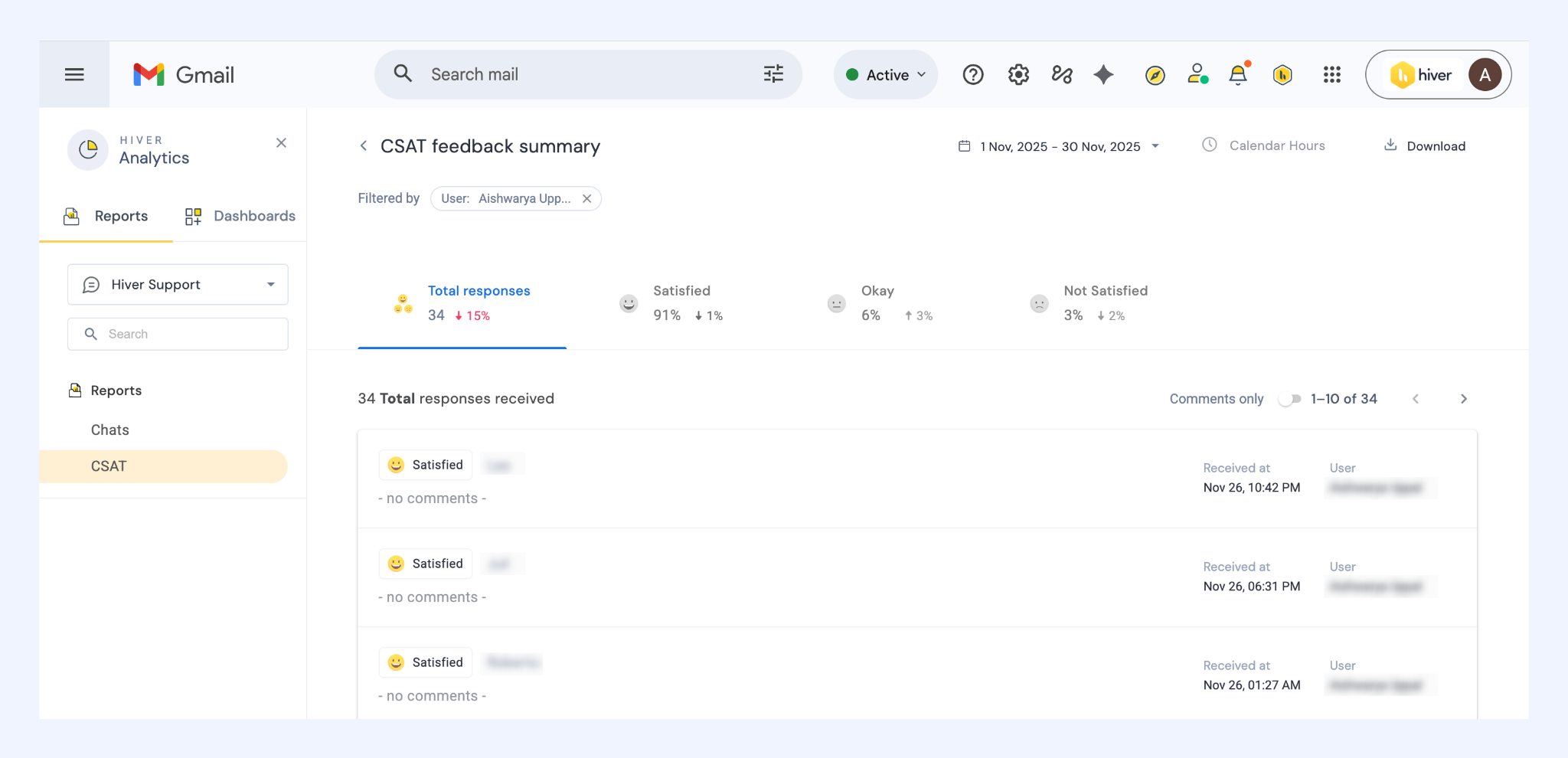This screenshot has width=1568, height=758.
Task: Open the Hiver Support inbox dropdown
Action: pos(178,285)
